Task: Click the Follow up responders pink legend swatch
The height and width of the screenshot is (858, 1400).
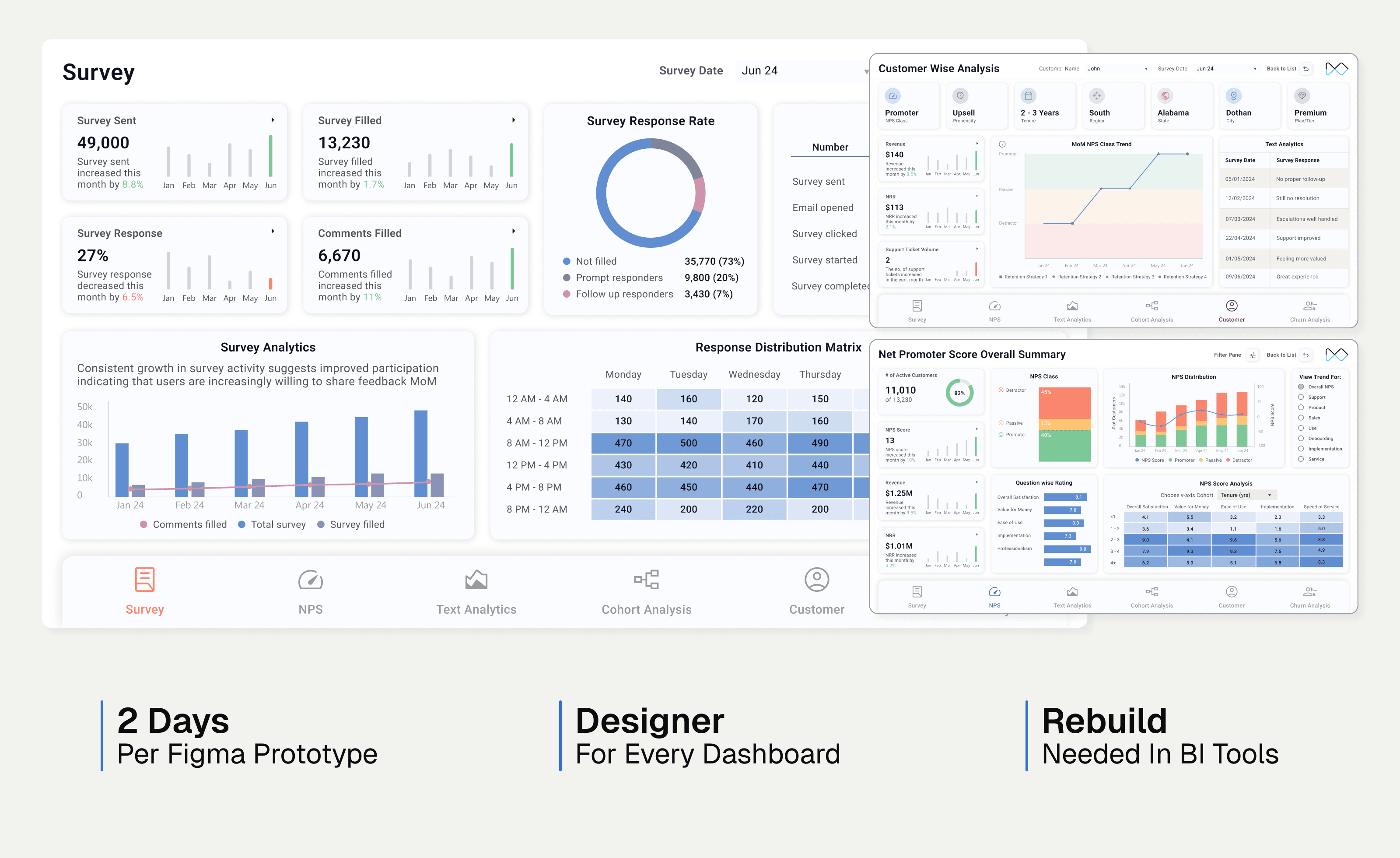Action: point(567,294)
